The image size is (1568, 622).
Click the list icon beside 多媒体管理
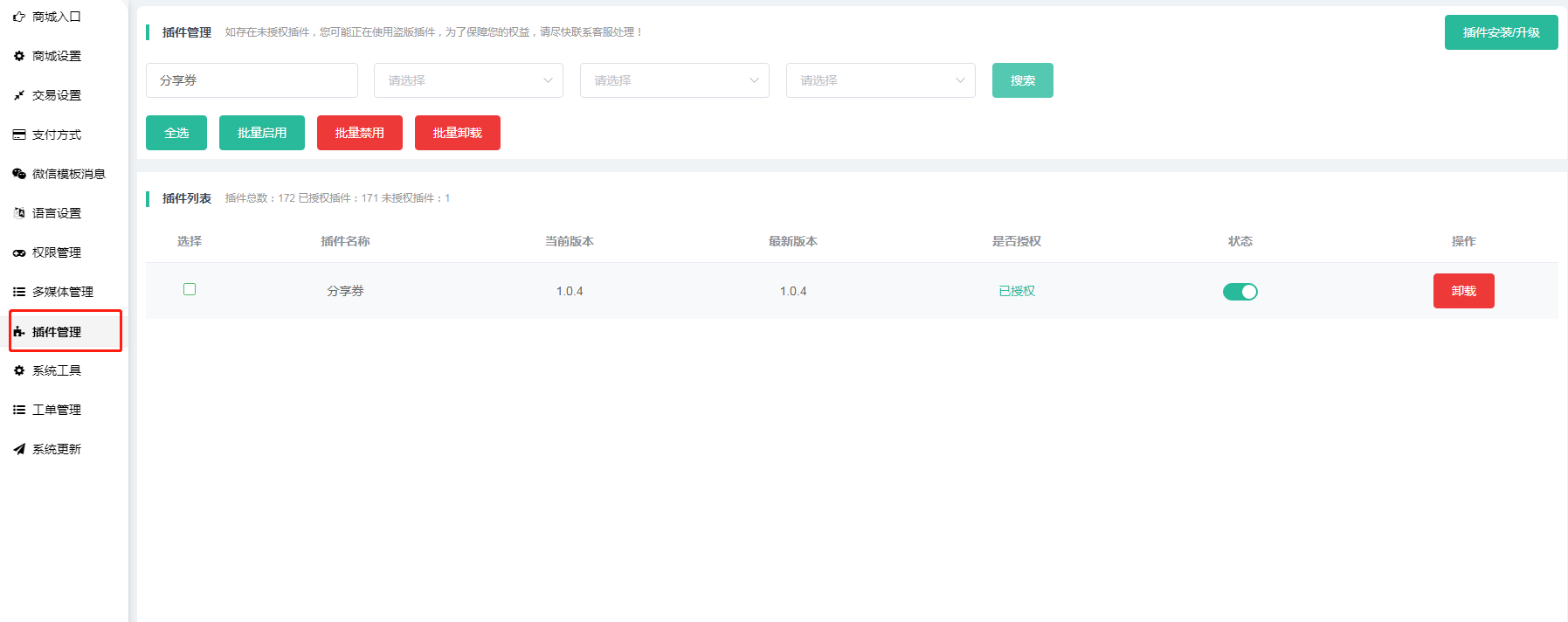point(18,292)
